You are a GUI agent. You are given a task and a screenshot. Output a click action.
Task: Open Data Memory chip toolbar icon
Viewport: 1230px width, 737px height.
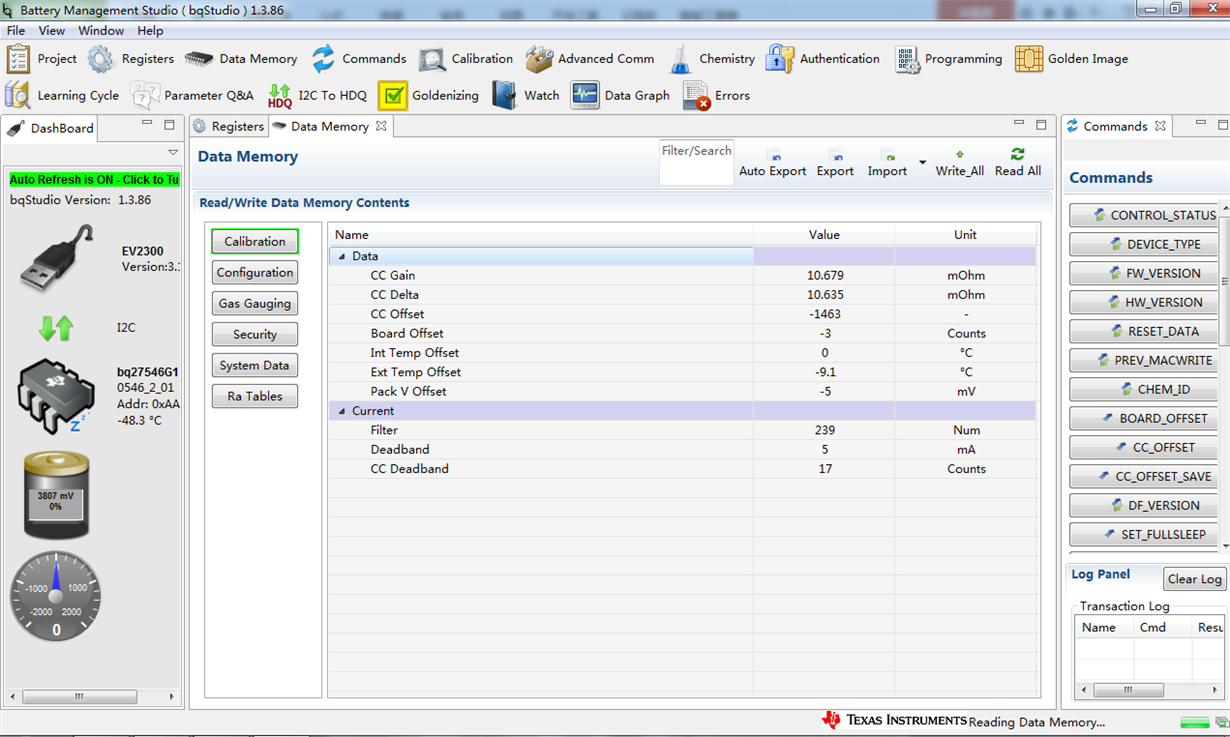(x=199, y=59)
